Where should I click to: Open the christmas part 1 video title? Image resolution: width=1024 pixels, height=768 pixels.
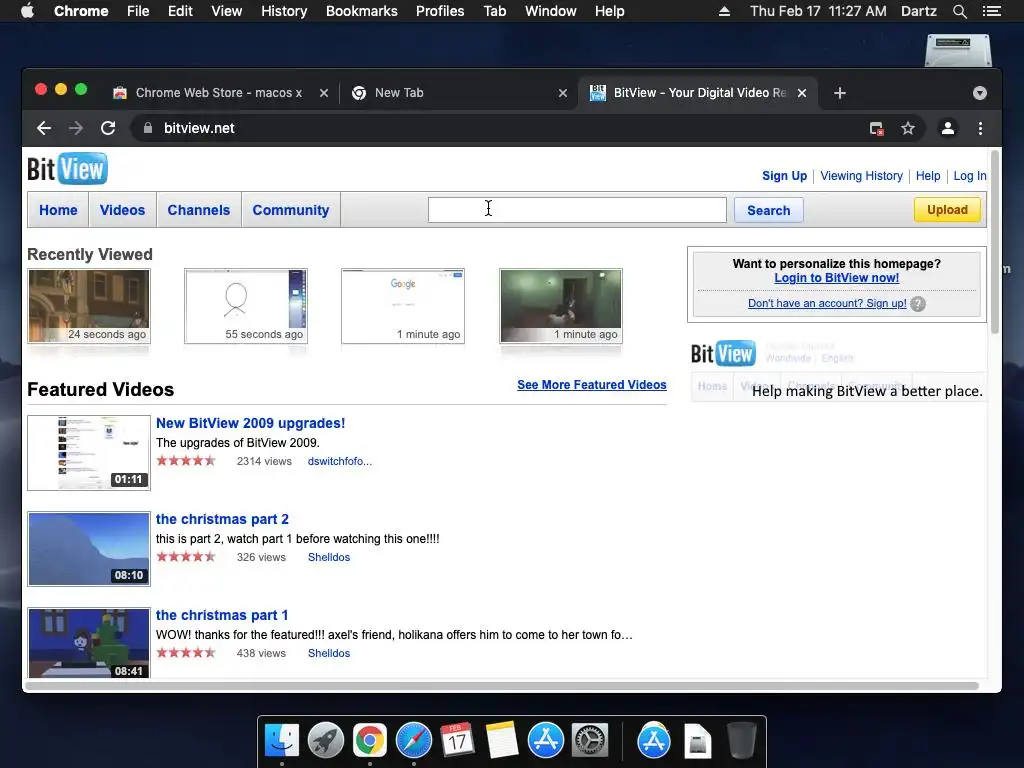pyautogui.click(x=222, y=615)
